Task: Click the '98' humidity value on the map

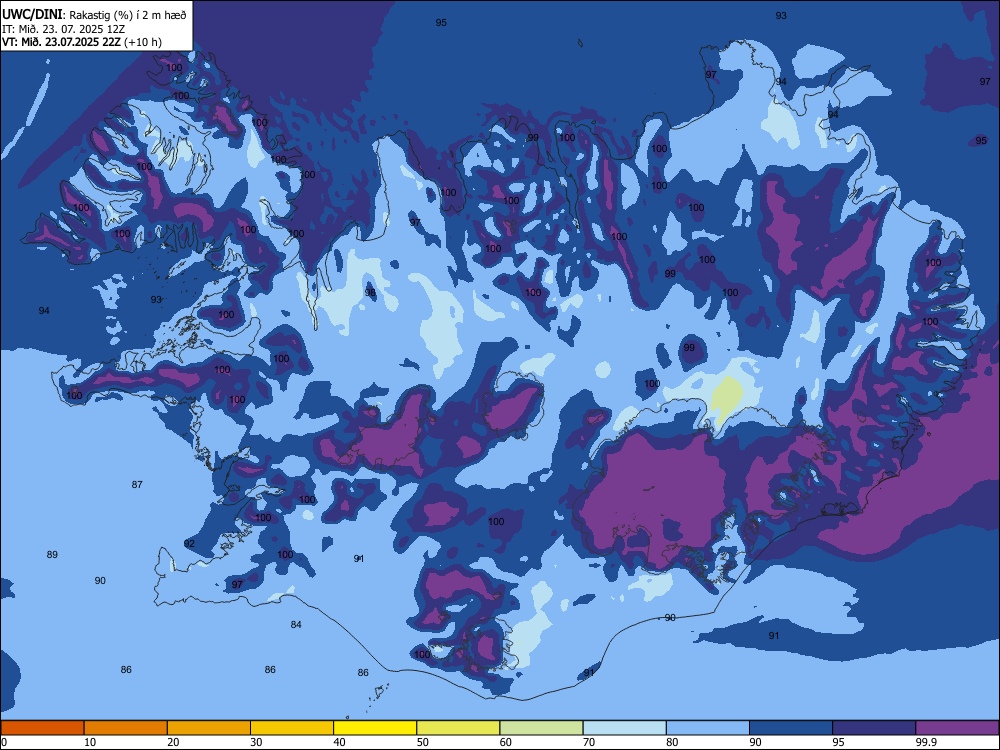Action: tap(370, 293)
